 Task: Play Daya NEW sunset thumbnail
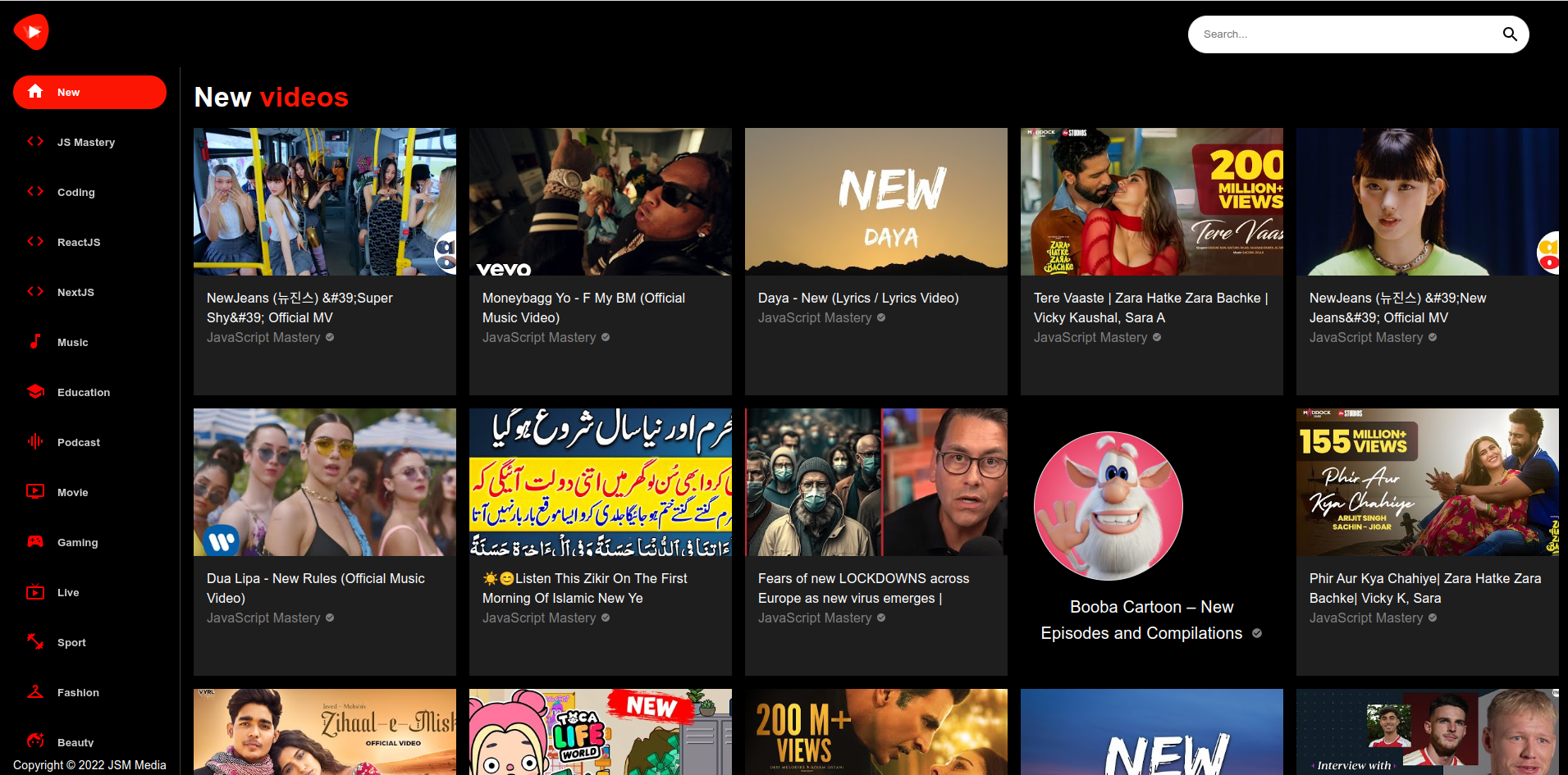coord(876,202)
